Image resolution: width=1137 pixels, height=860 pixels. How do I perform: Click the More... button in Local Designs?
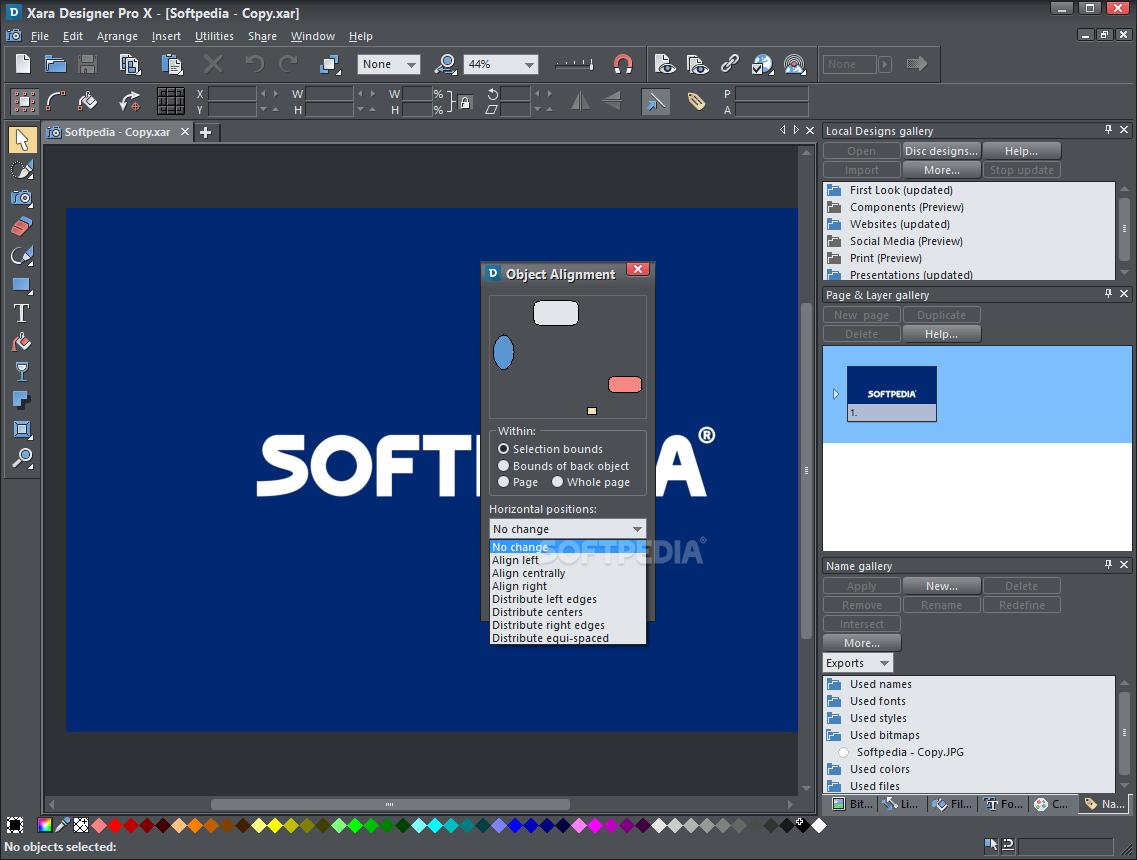(941, 170)
